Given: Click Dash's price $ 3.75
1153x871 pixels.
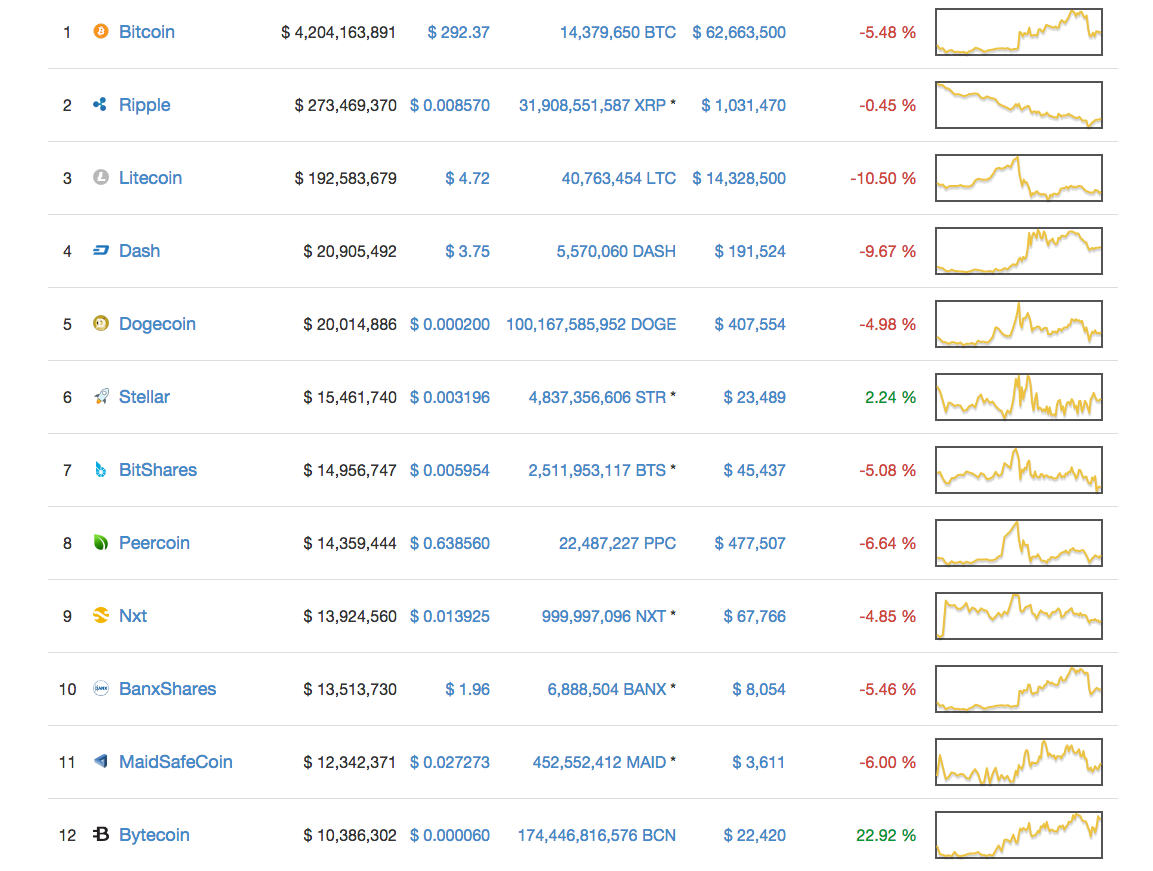Looking at the screenshot, I should coord(467,251).
